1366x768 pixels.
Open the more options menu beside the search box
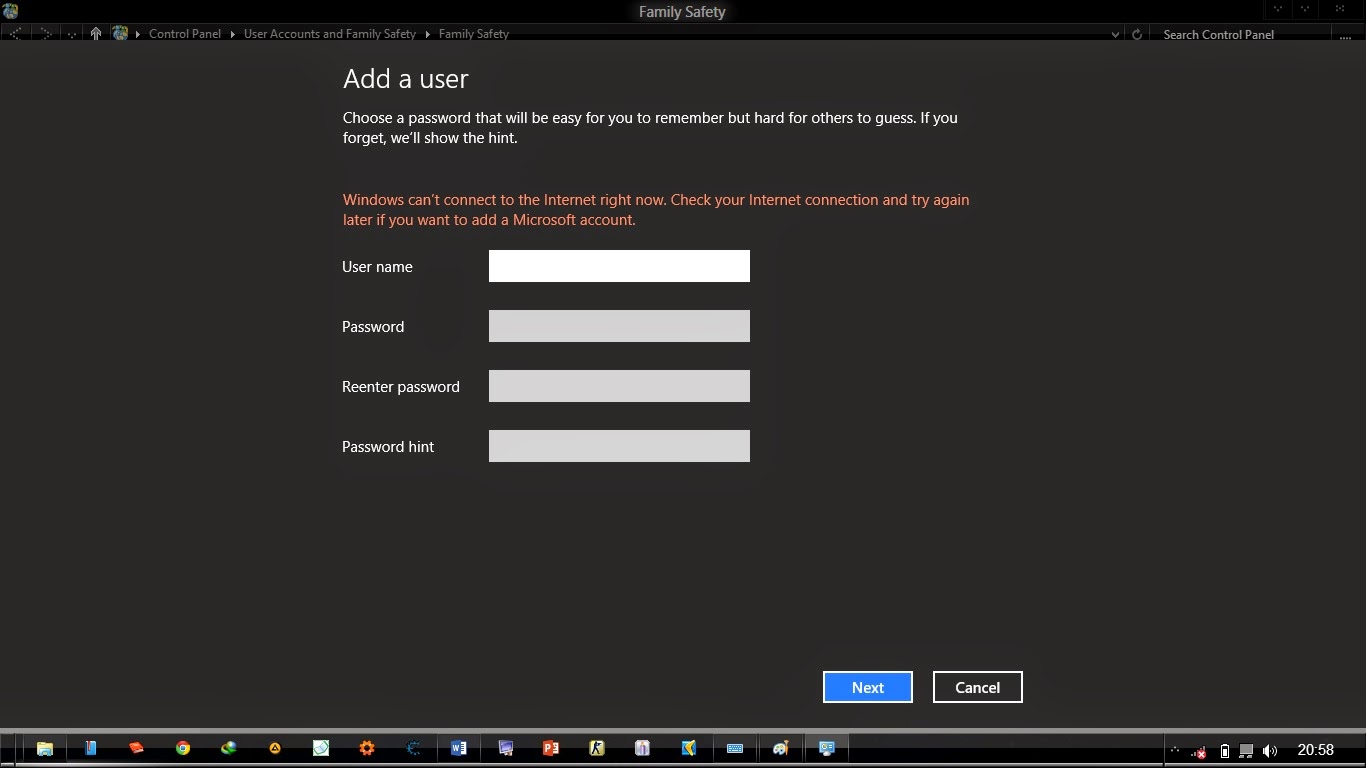(x=1345, y=35)
